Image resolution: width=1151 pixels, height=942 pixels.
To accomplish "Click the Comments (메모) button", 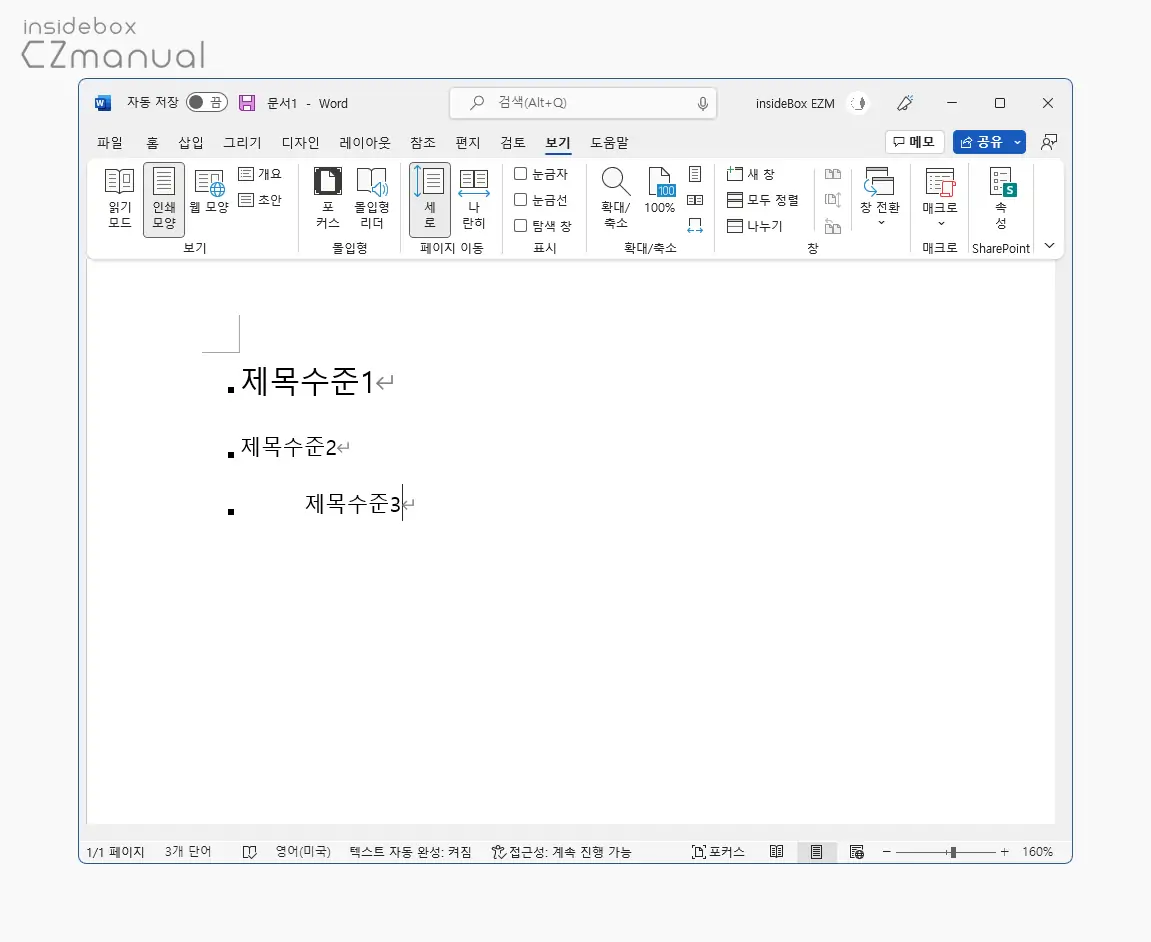I will coord(914,142).
